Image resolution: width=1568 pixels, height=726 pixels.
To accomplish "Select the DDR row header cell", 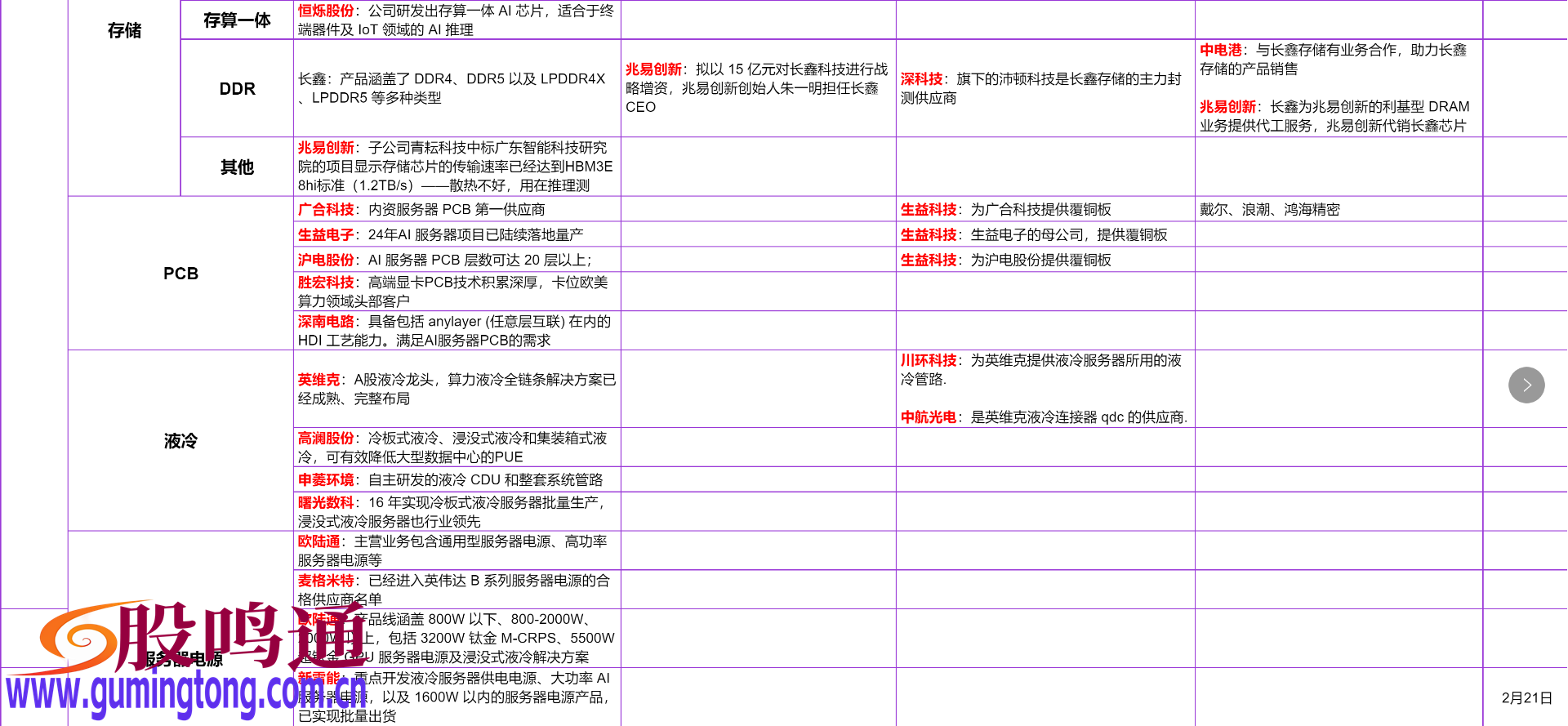I will 237,88.
